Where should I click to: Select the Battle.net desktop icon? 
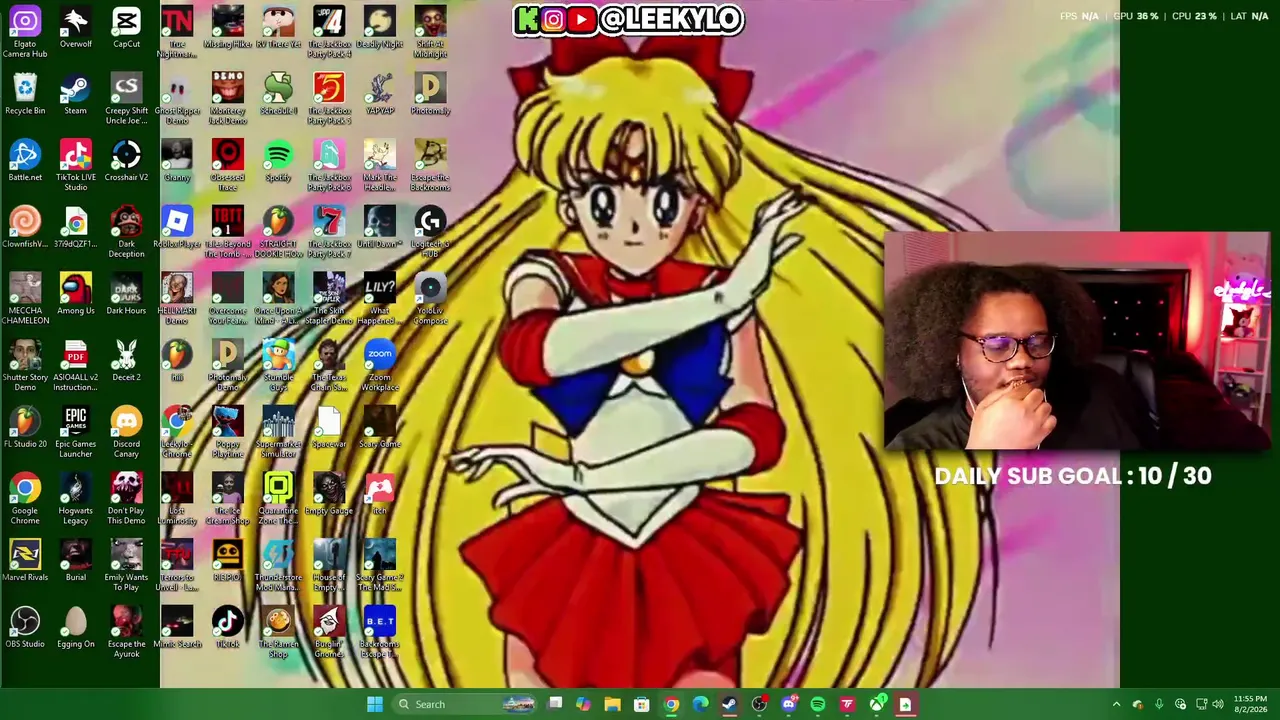pyautogui.click(x=25, y=161)
